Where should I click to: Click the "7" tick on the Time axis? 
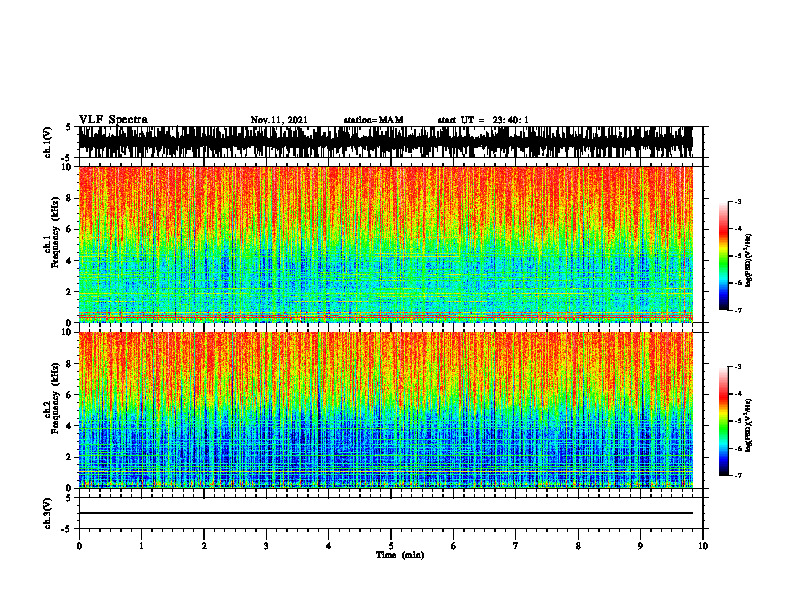516,546
